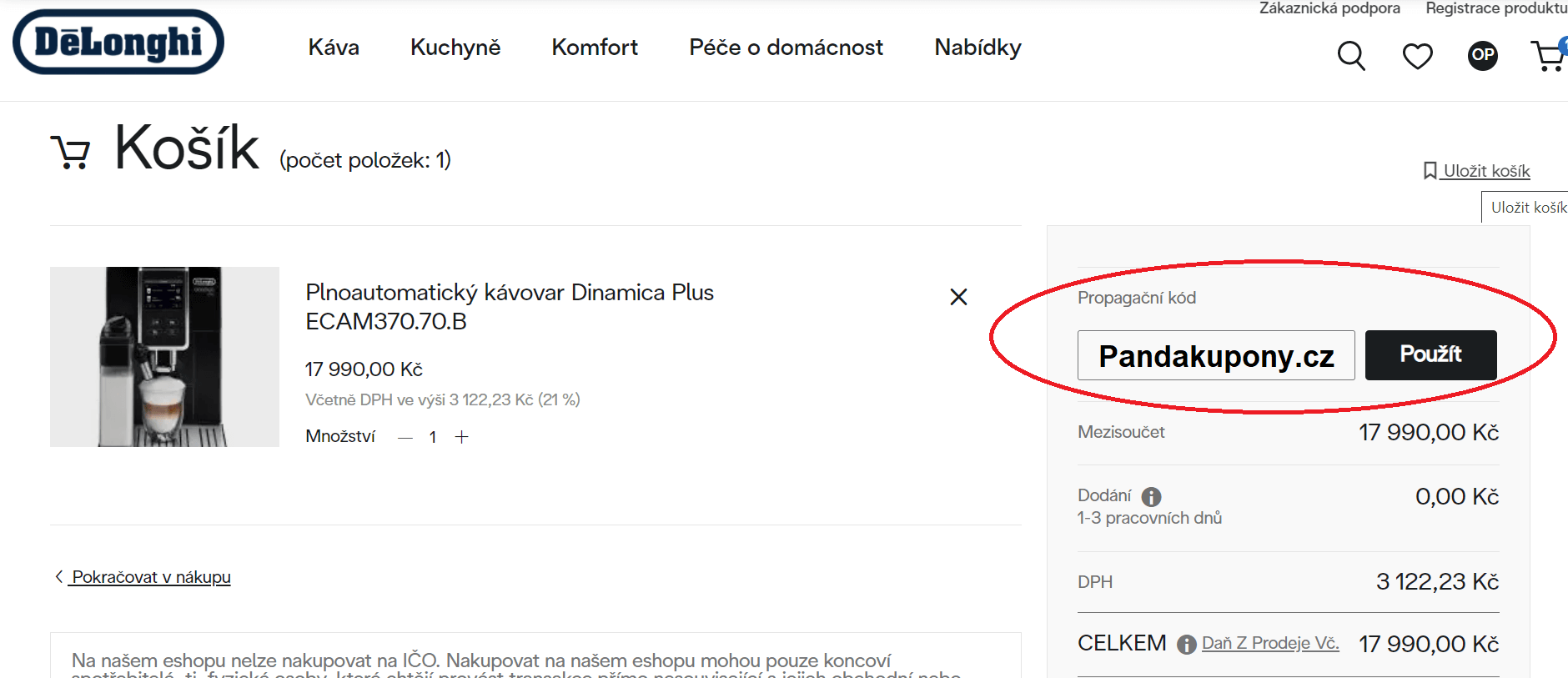Click the Dodání info icon
This screenshot has width=1568, height=678.
pos(1151,497)
